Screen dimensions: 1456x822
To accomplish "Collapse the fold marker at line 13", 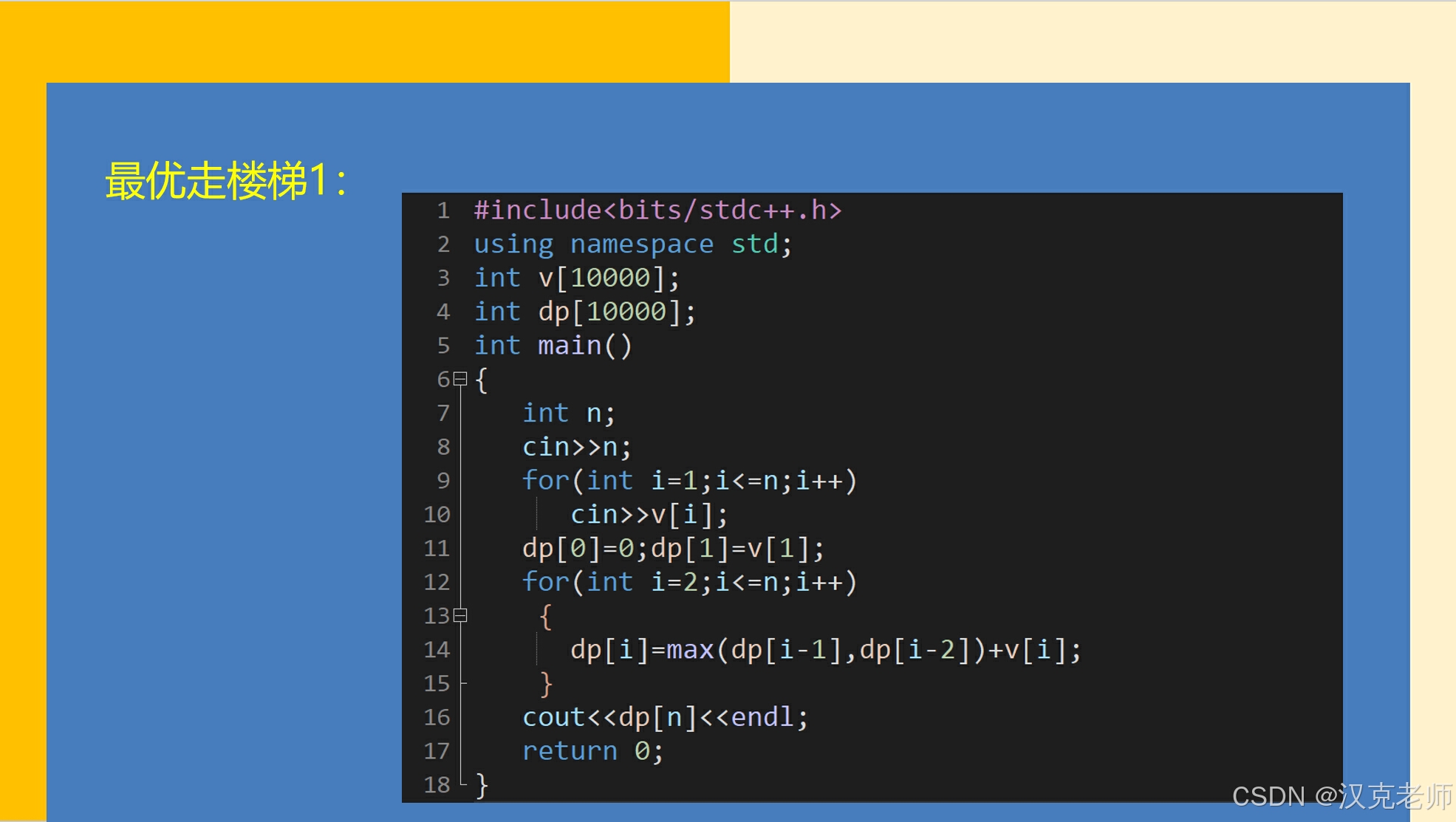I will [x=460, y=615].
